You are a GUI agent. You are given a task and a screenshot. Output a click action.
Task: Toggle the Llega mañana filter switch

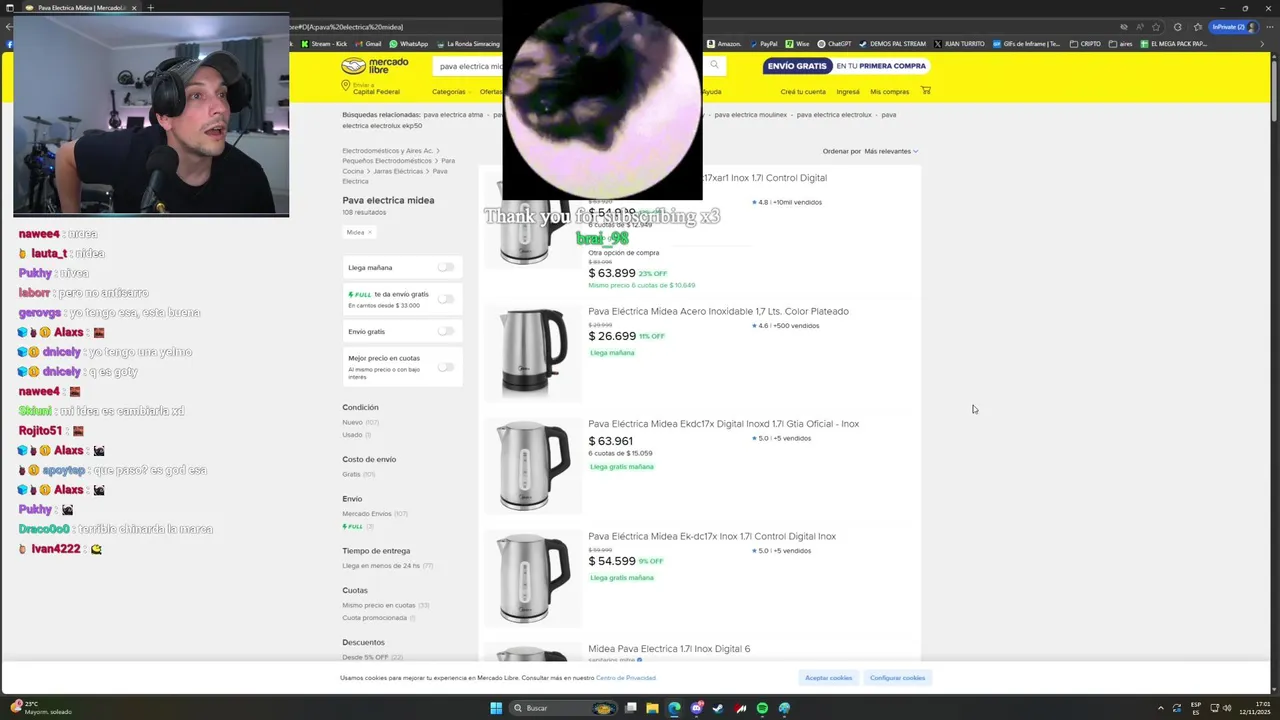(x=446, y=267)
